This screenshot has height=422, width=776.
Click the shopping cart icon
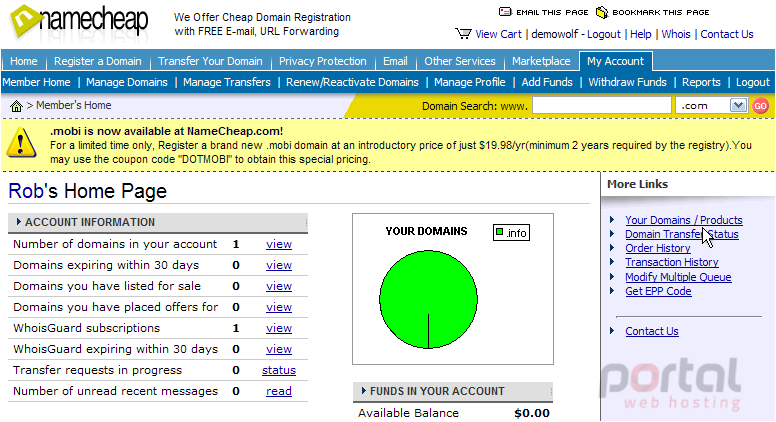click(463, 34)
